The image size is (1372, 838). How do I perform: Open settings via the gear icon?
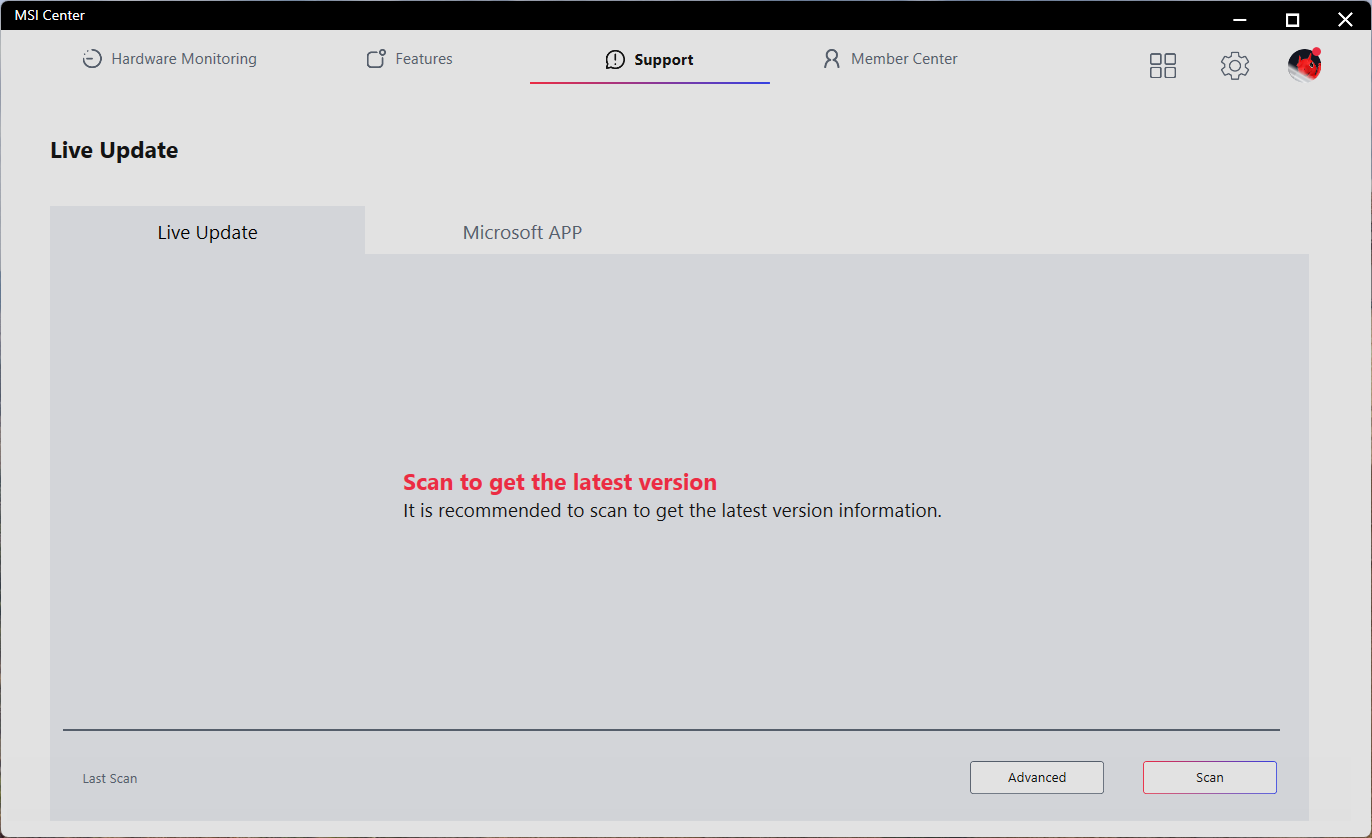pos(1235,66)
